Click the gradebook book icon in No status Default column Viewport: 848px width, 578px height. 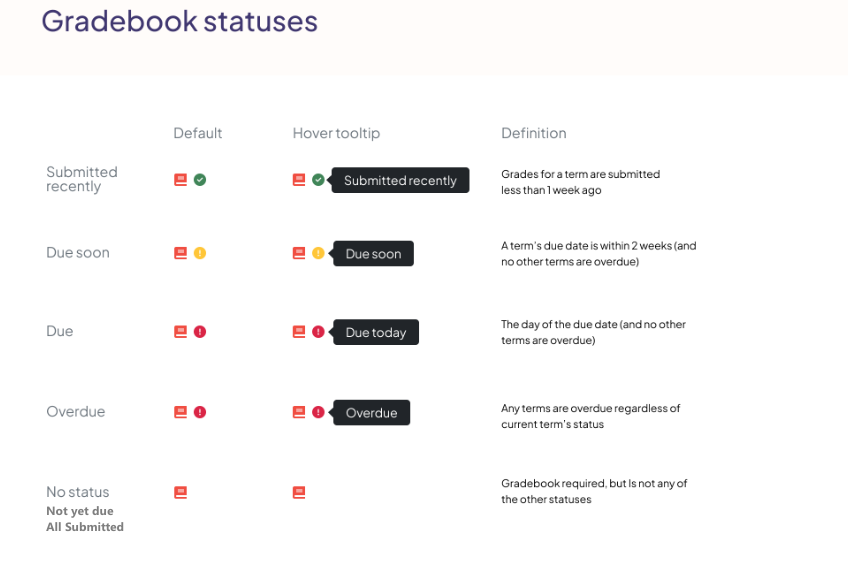point(181,492)
